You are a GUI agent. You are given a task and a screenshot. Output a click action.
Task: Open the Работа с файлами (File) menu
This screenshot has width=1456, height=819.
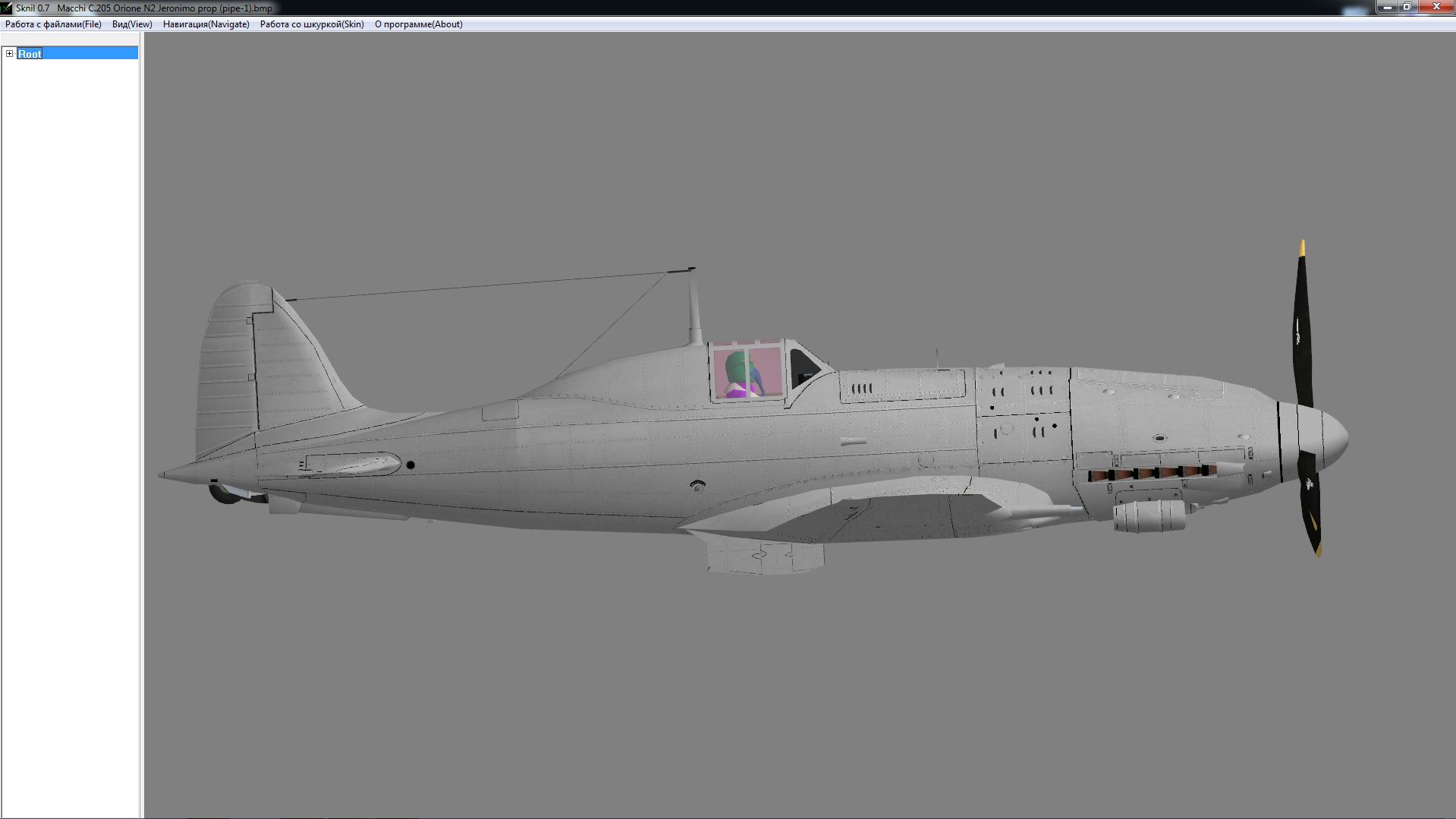click(53, 24)
